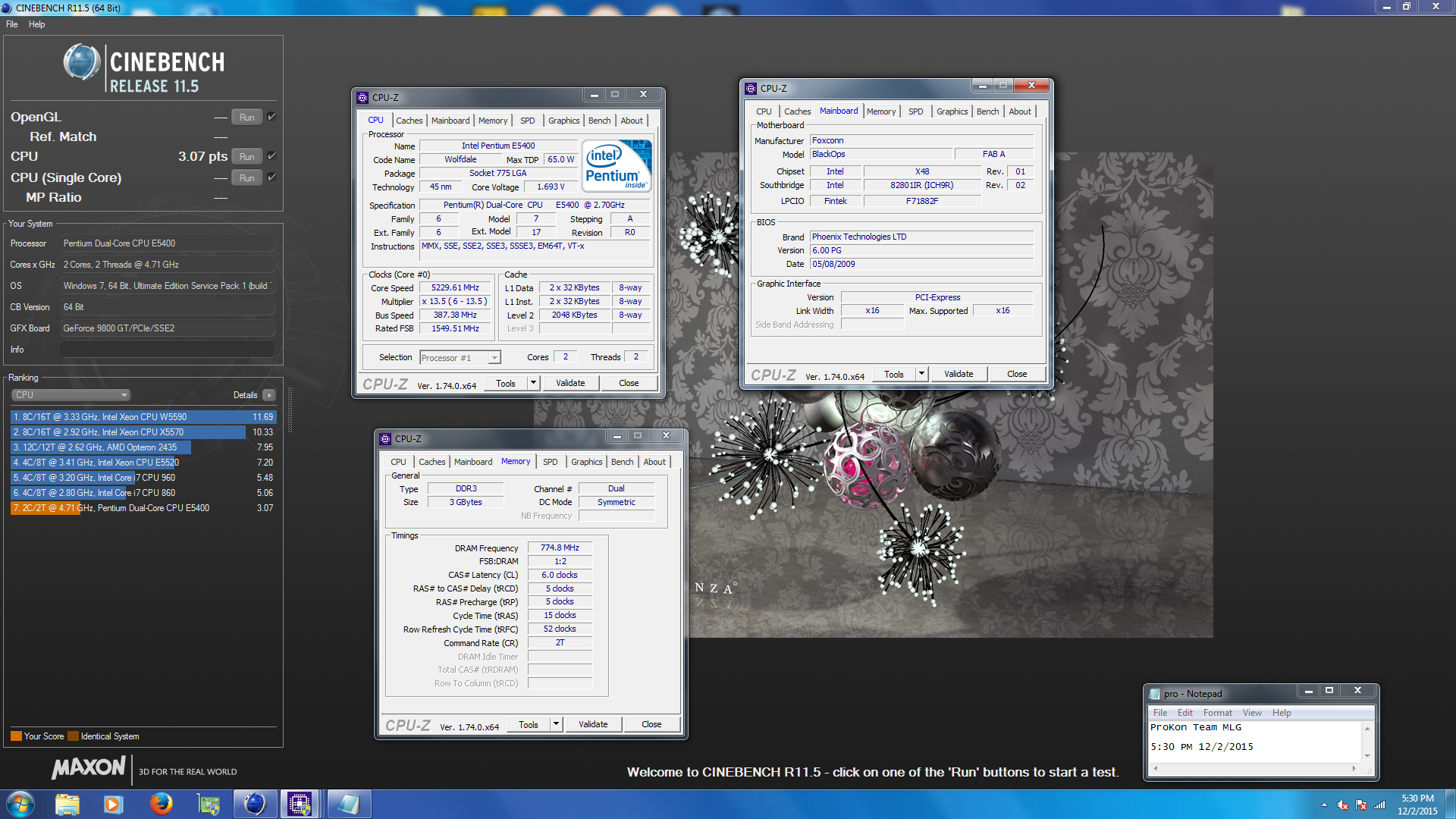This screenshot has width=1456, height=819.
Task: Open the CPU-Z taskbar icon
Action: pyautogui.click(x=300, y=804)
